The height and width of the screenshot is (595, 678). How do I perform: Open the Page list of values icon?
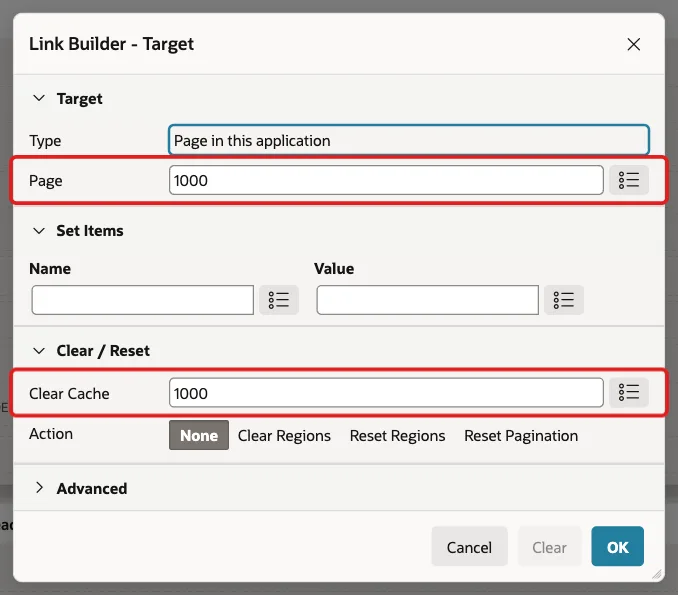tap(629, 180)
